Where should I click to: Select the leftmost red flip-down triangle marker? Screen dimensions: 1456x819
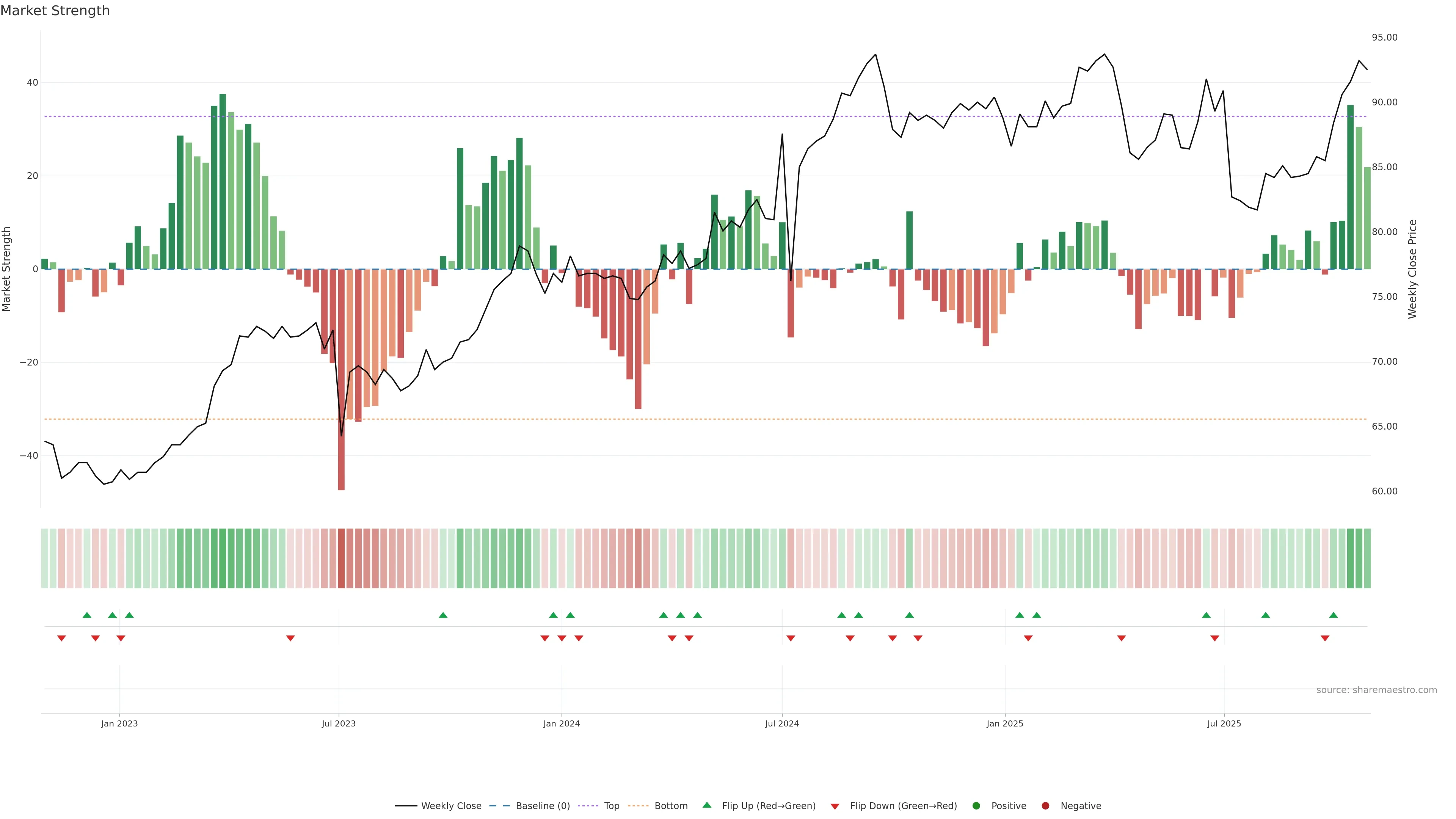tap(61, 638)
